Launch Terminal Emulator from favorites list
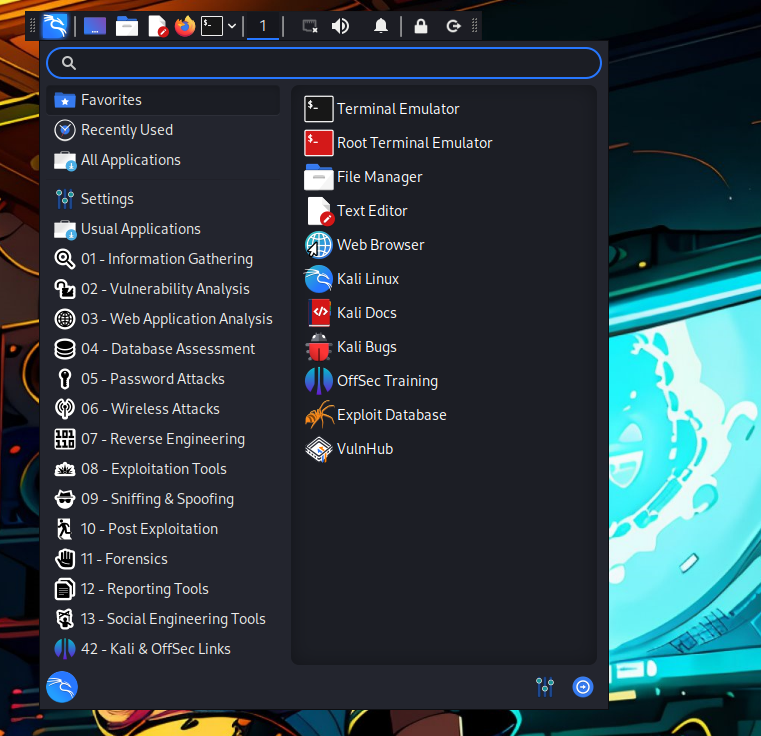This screenshot has width=761, height=736. pos(444,109)
